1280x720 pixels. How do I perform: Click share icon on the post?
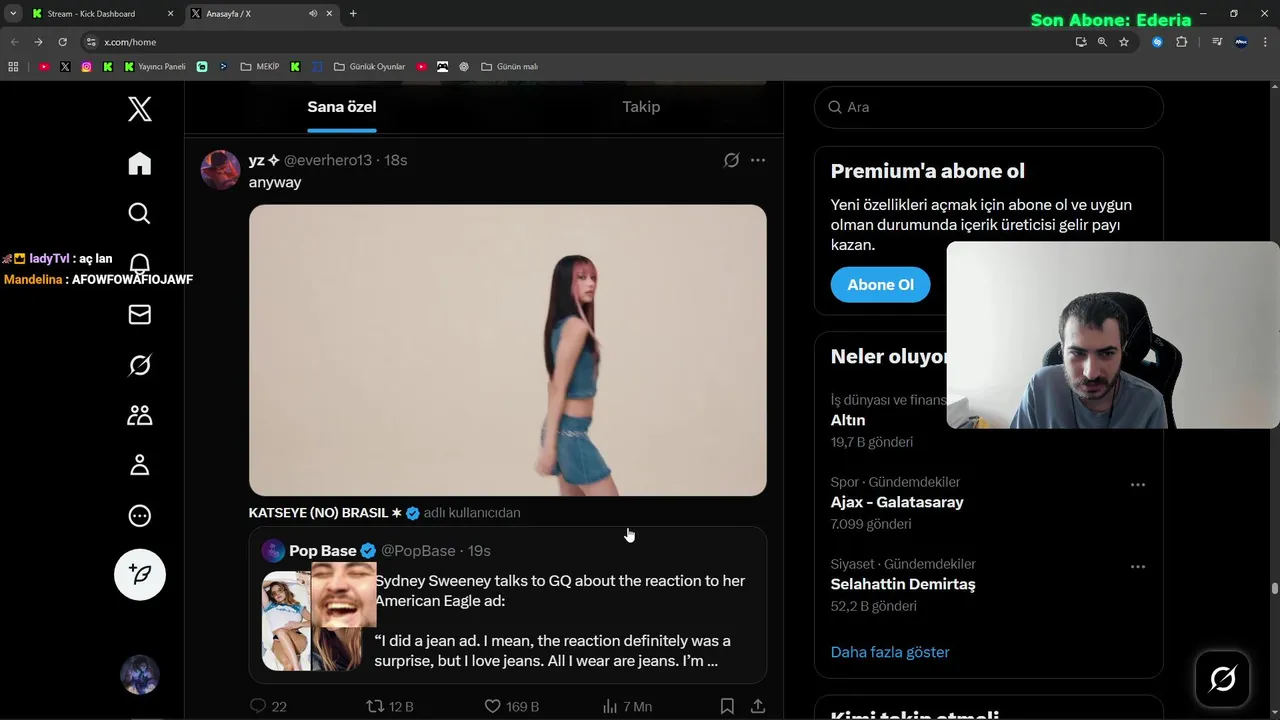point(758,706)
